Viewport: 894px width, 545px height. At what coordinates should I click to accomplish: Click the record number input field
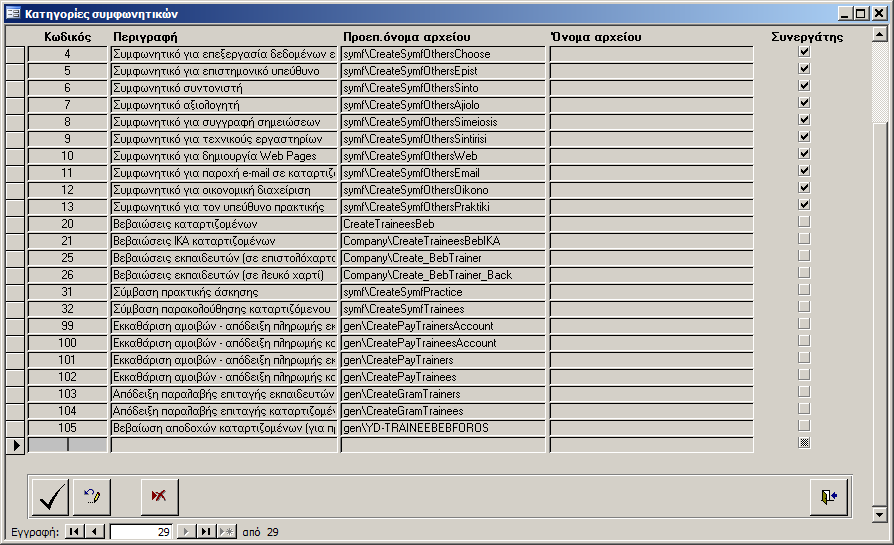tap(140, 532)
